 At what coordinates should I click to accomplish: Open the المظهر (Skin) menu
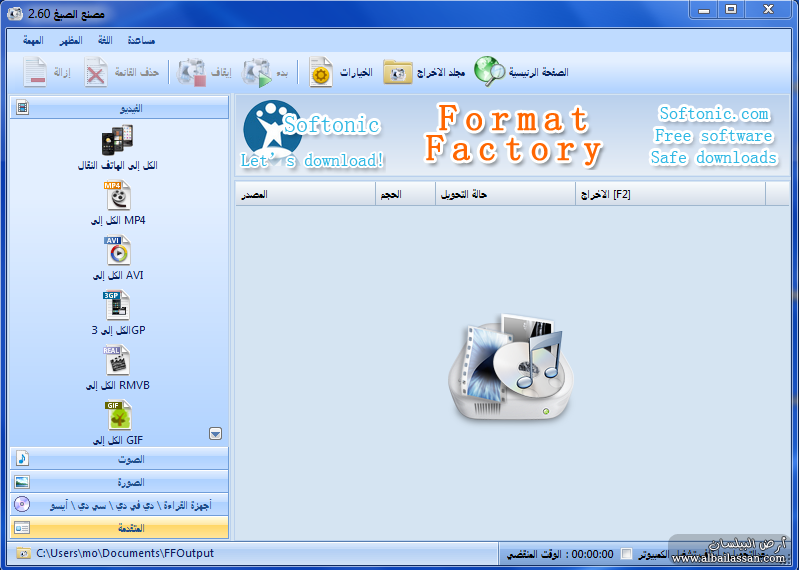tap(70, 40)
